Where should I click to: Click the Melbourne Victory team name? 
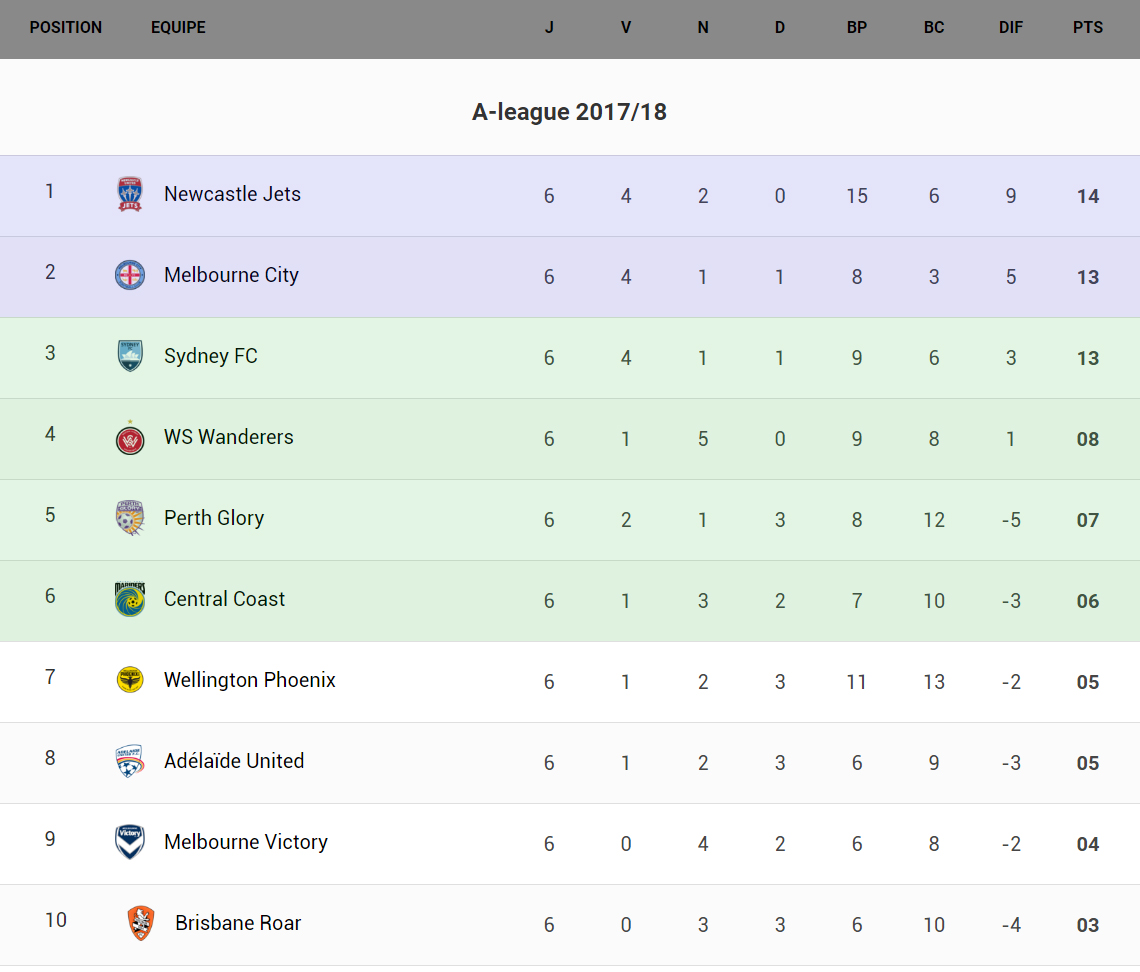246,842
